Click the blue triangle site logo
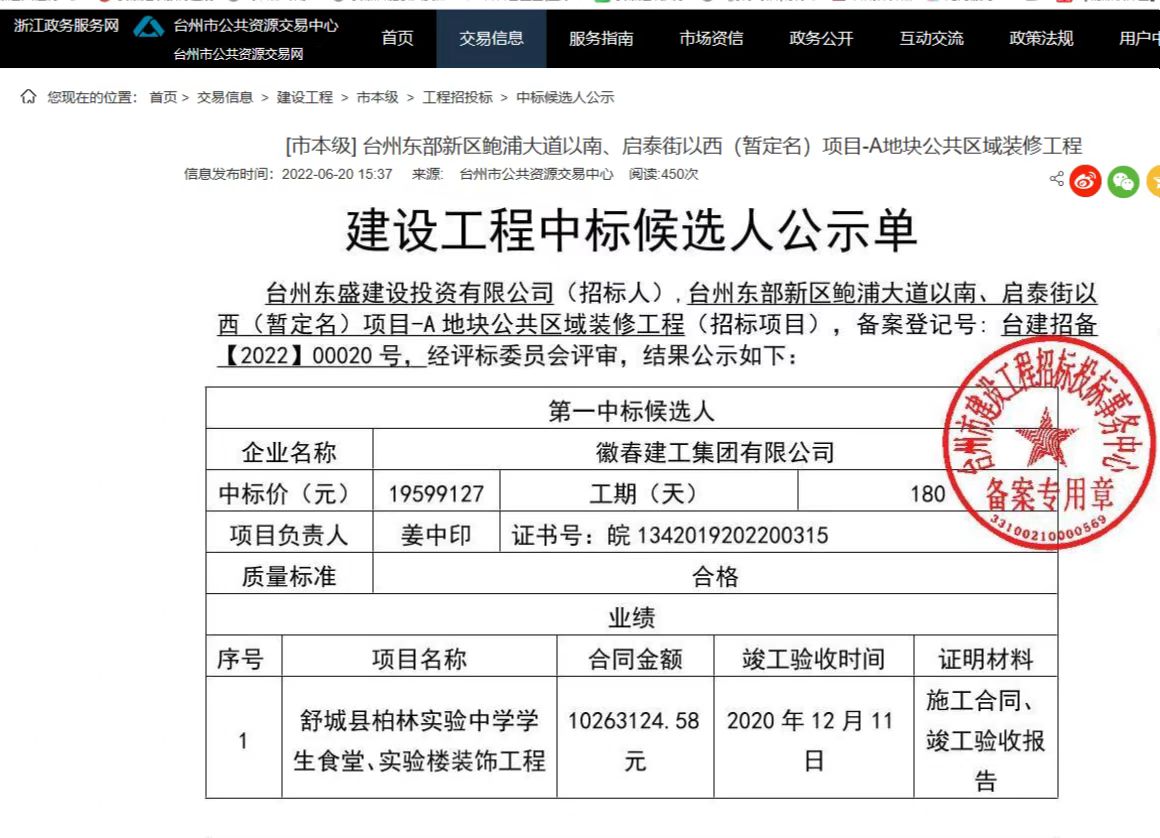The width and height of the screenshot is (1160, 838). [148, 27]
